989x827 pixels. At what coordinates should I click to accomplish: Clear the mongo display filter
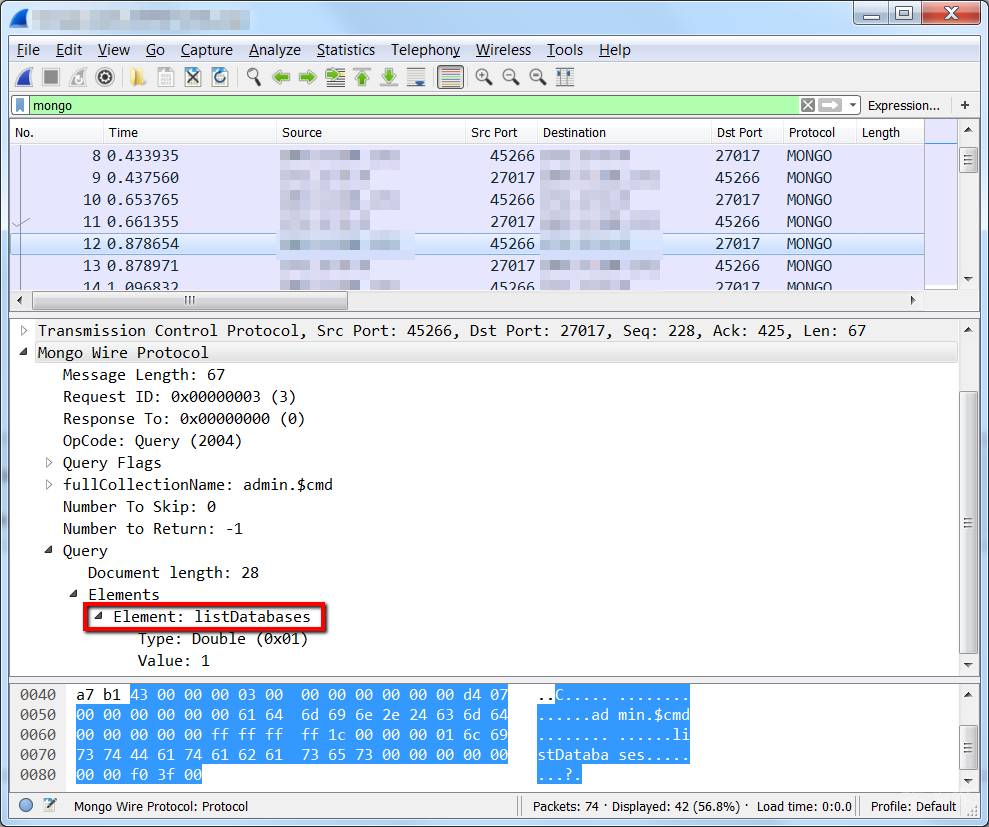(x=807, y=105)
